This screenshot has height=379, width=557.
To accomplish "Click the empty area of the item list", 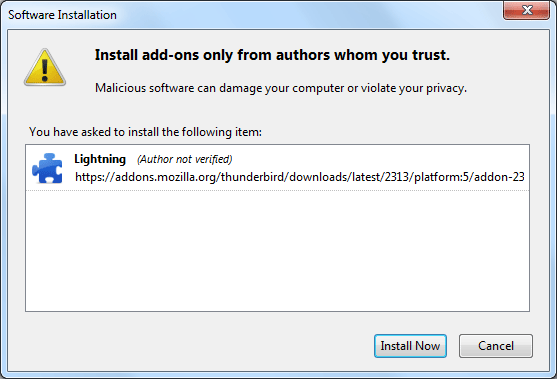I will pyautogui.click(x=277, y=250).
